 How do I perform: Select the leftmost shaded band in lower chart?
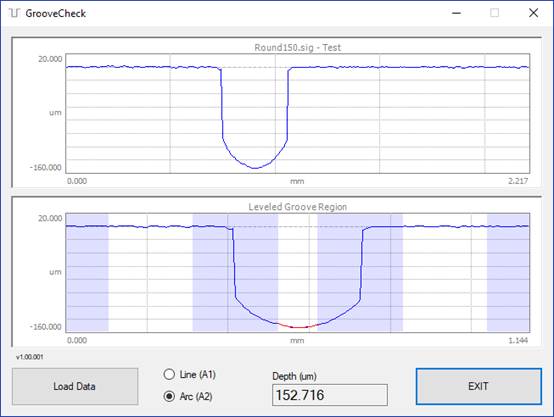tap(87, 272)
